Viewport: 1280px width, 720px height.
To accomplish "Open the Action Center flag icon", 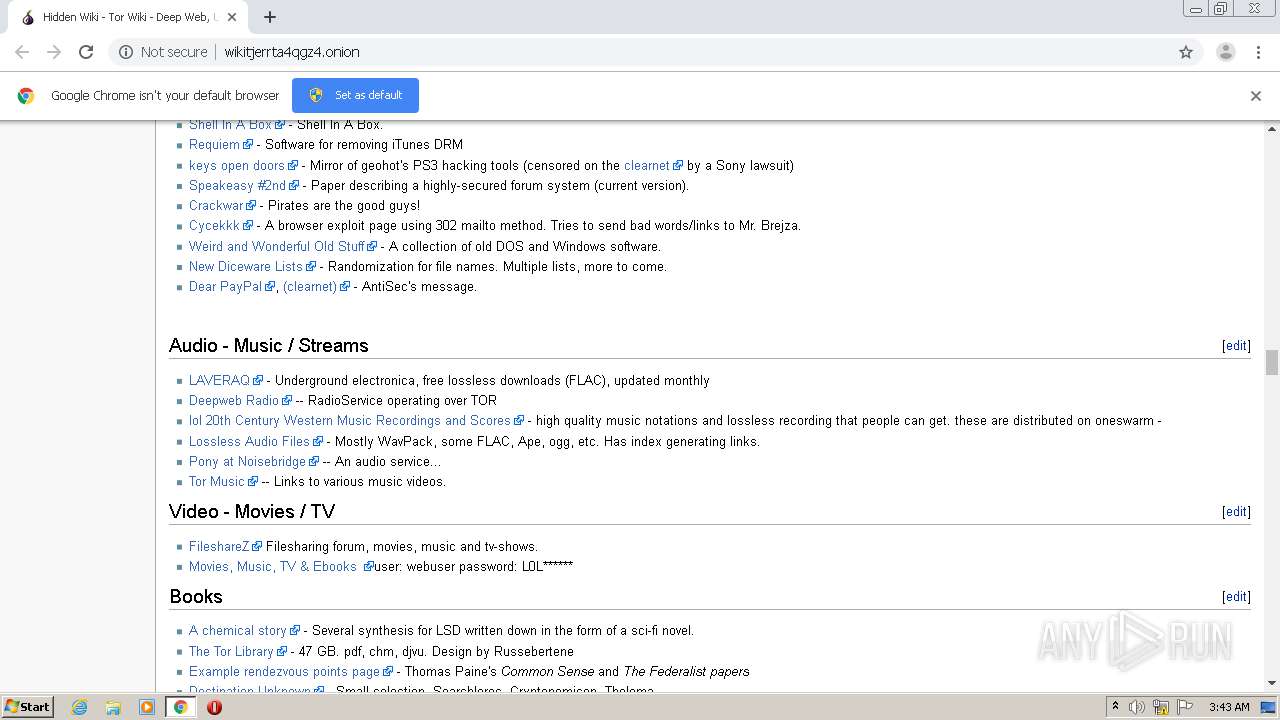I will pos(1184,707).
